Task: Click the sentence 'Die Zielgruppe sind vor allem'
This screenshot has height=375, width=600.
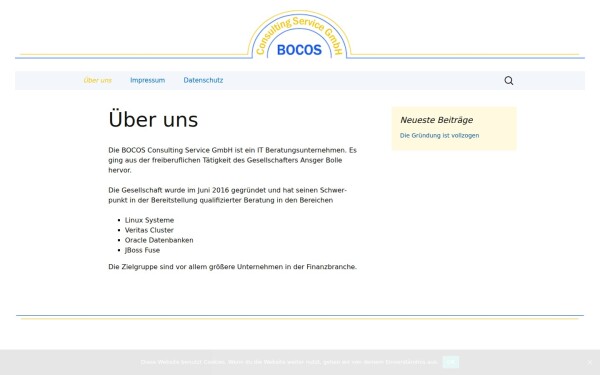Action: pos(233,267)
